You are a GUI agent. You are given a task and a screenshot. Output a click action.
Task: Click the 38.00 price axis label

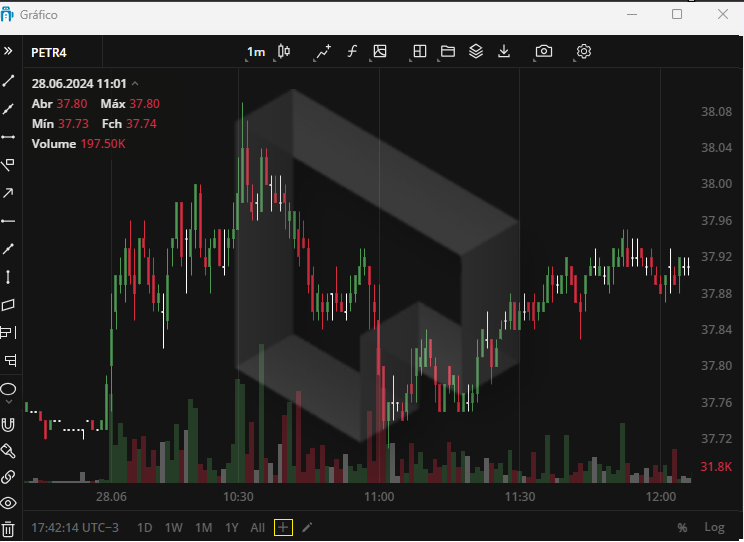tap(716, 184)
